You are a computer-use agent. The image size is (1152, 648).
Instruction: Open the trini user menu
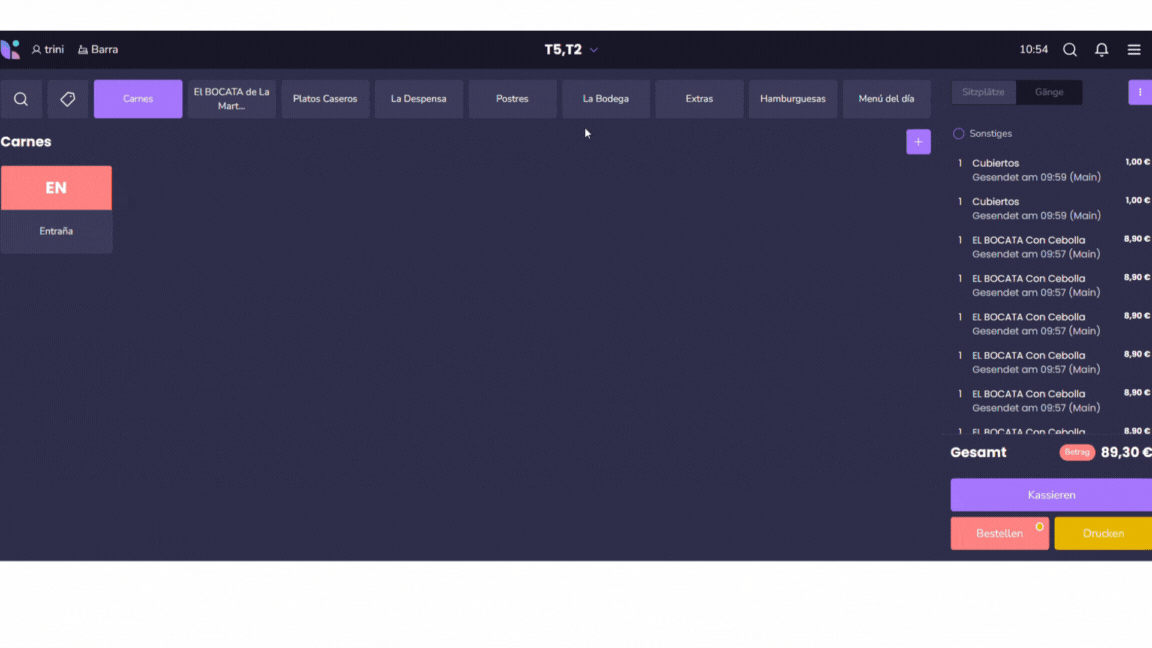pyautogui.click(x=47, y=50)
